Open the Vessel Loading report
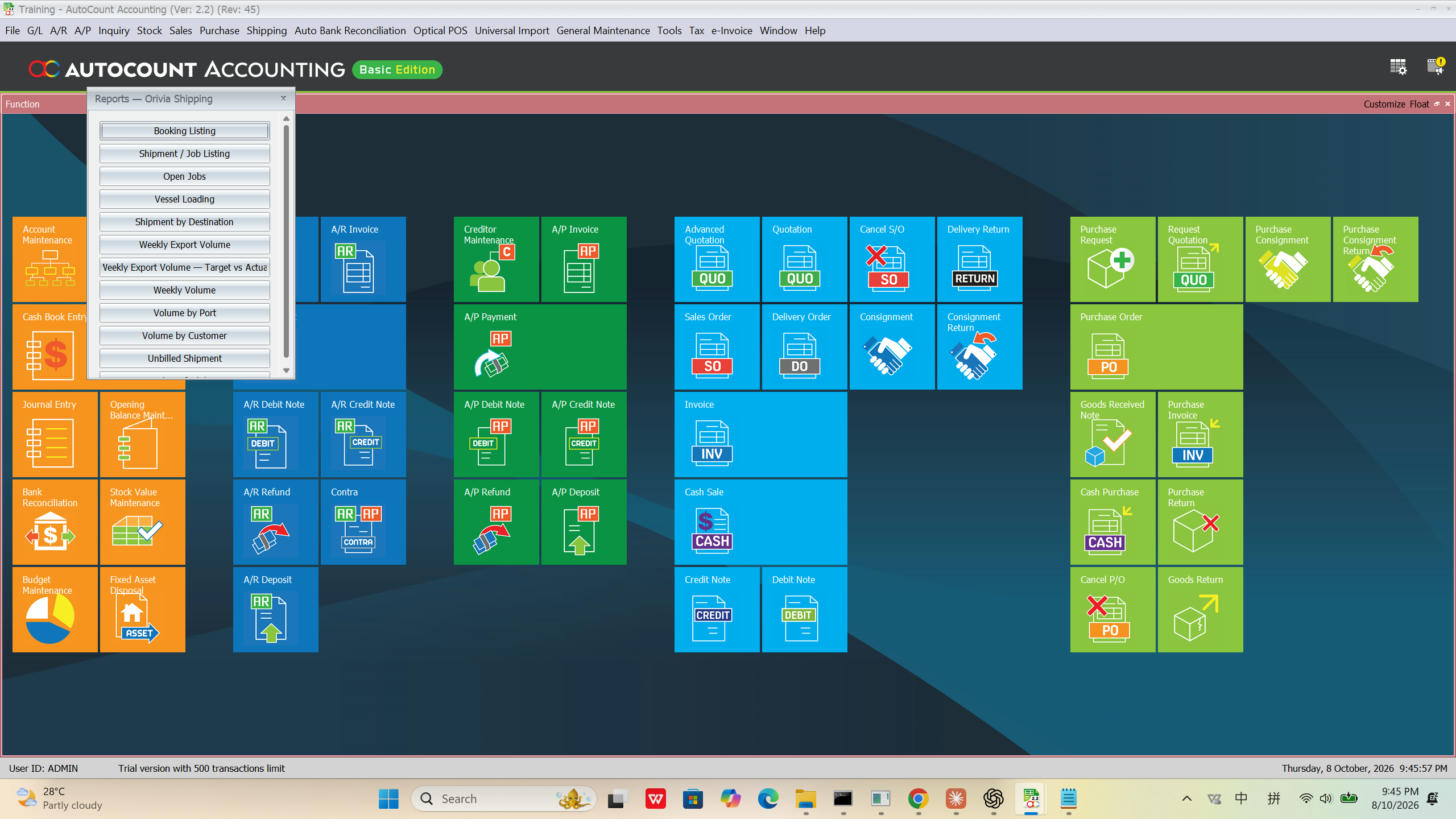 [x=185, y=199]
